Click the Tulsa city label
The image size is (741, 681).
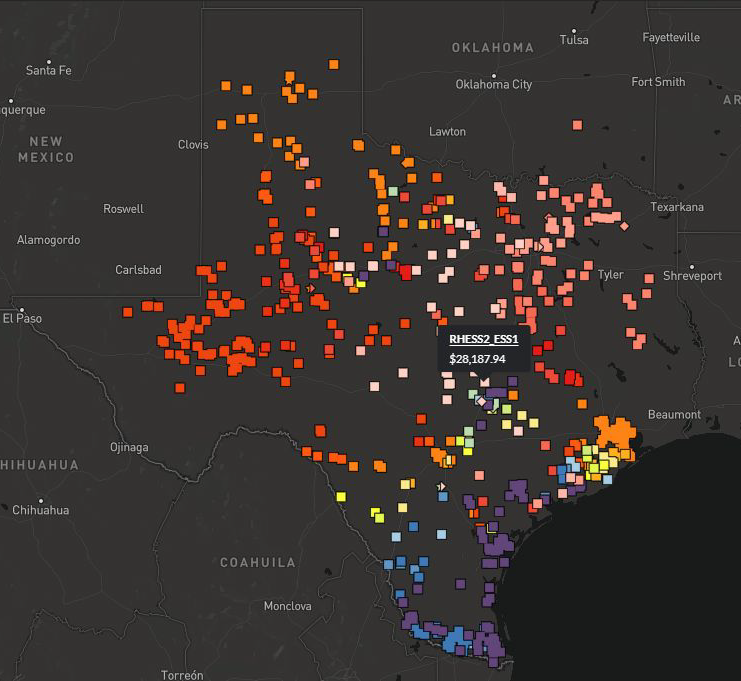tap(574, 40)
